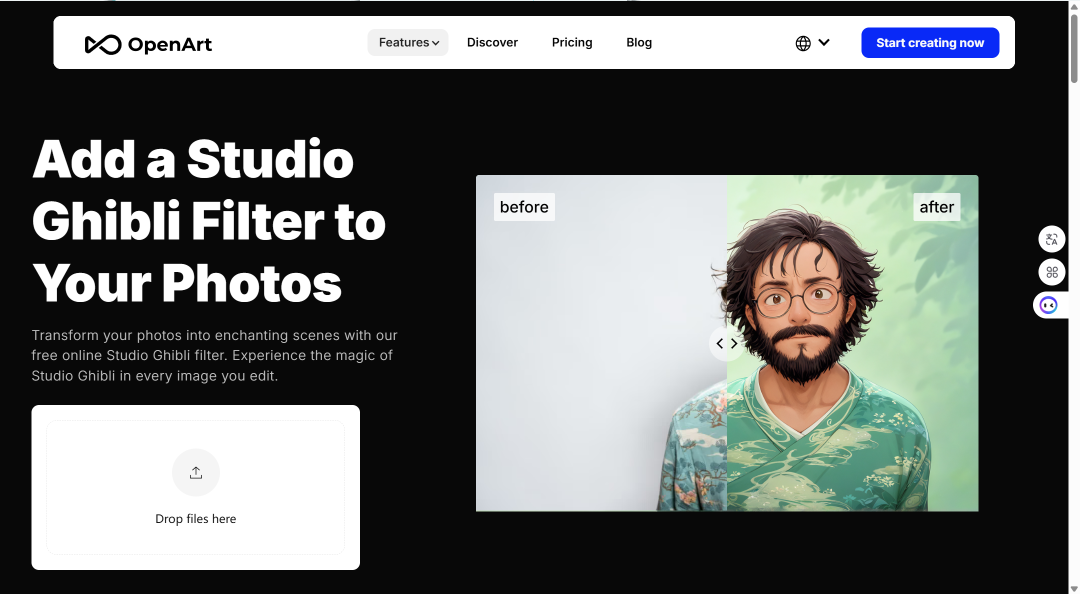Image resolution: width=1080 pixels, height=594 pixels.
Task: Open the four-squares apps icon on the right sidebar
Action: (1052, 272)
